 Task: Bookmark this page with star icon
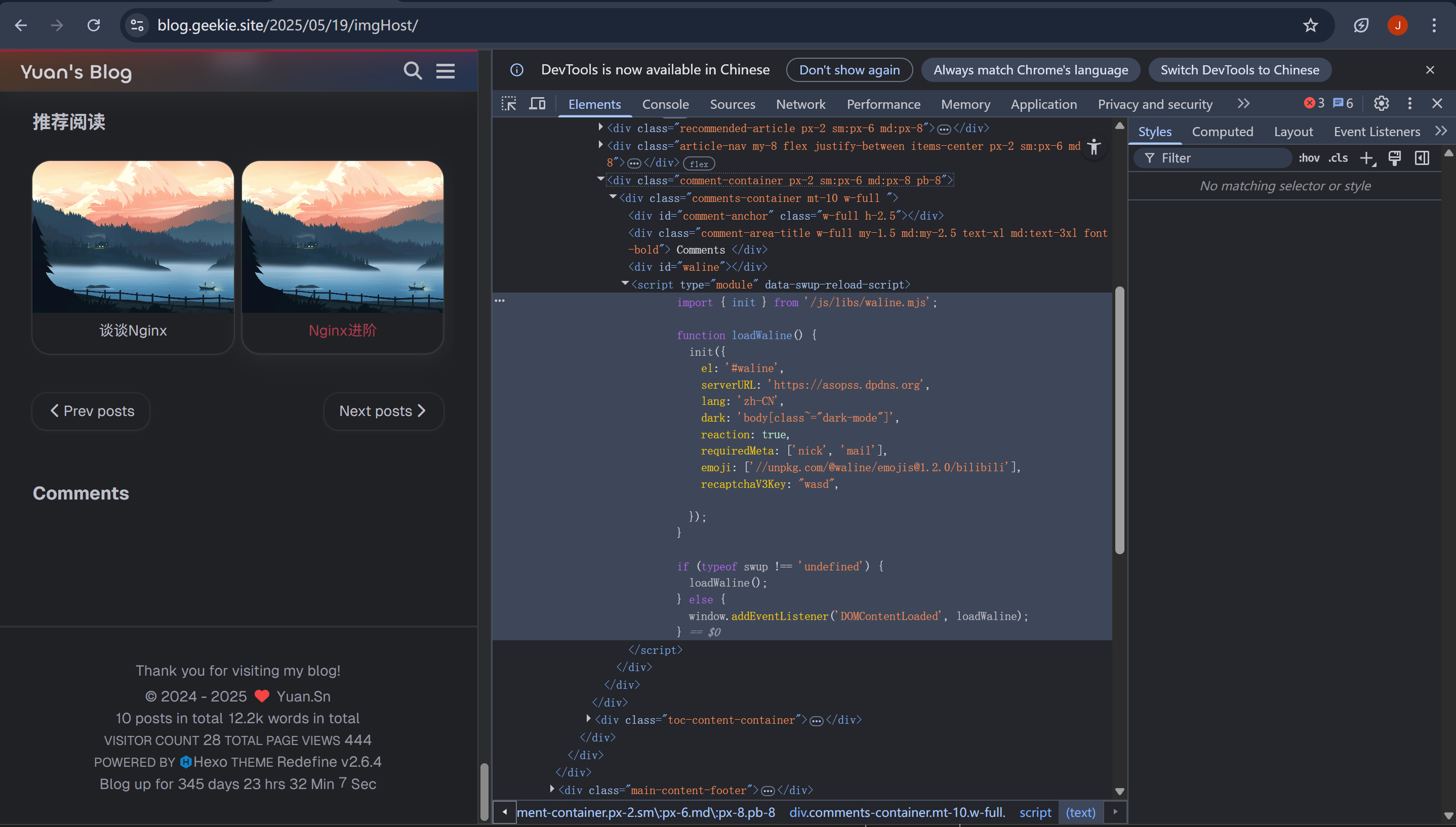pos(1310,25)
